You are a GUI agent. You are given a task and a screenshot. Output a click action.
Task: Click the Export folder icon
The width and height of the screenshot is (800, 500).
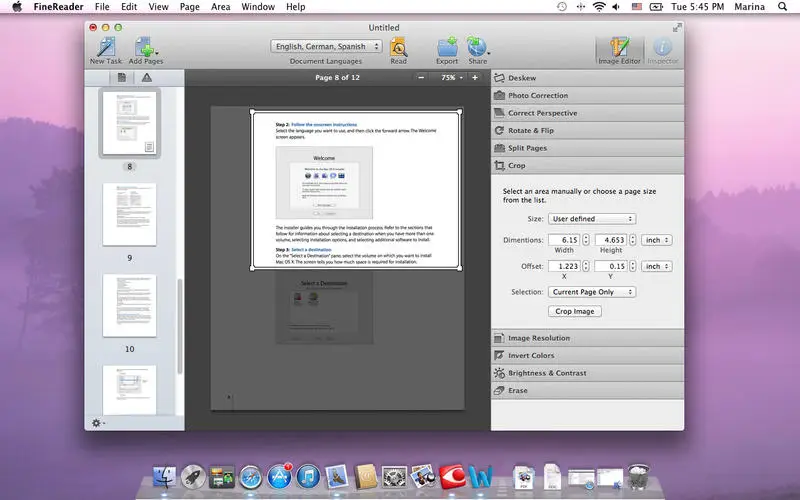(447, 46)
